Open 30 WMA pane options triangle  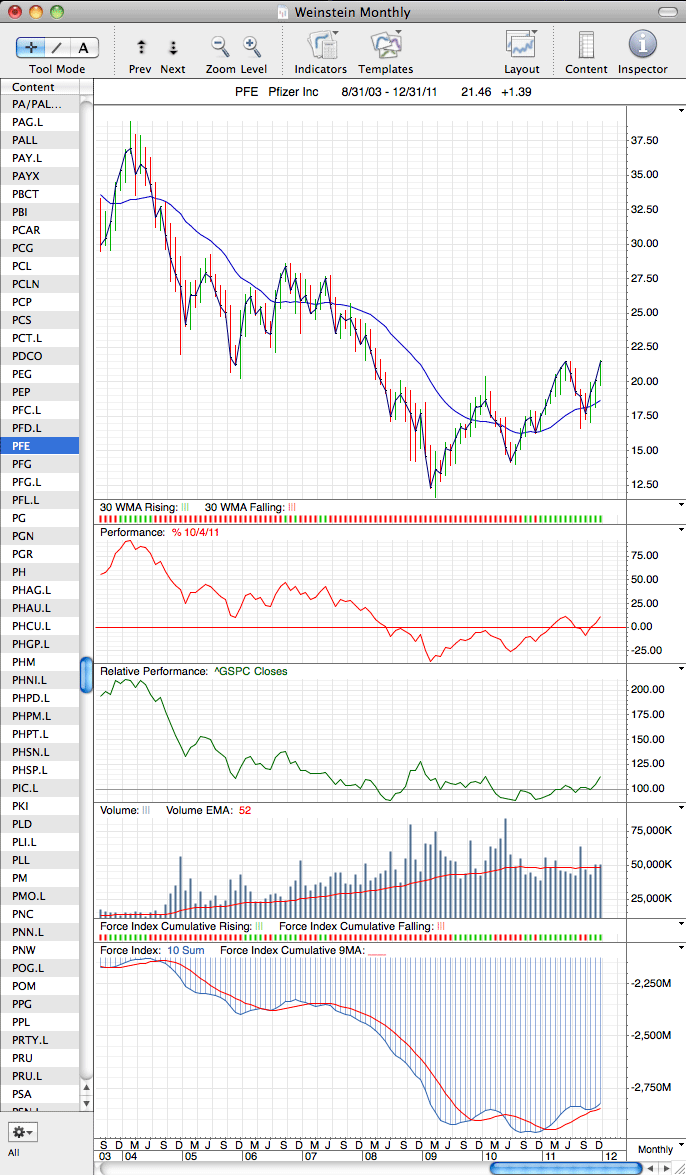pos(681,506)
